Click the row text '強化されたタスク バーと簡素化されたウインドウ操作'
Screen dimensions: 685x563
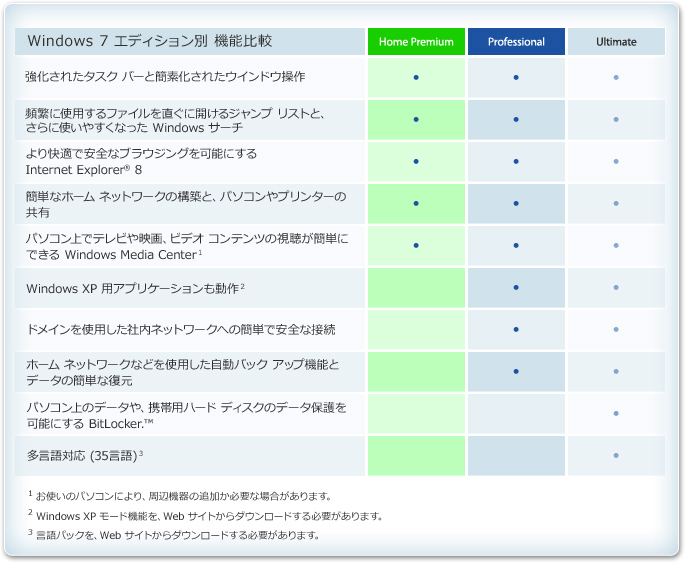(x=165, y=77)
